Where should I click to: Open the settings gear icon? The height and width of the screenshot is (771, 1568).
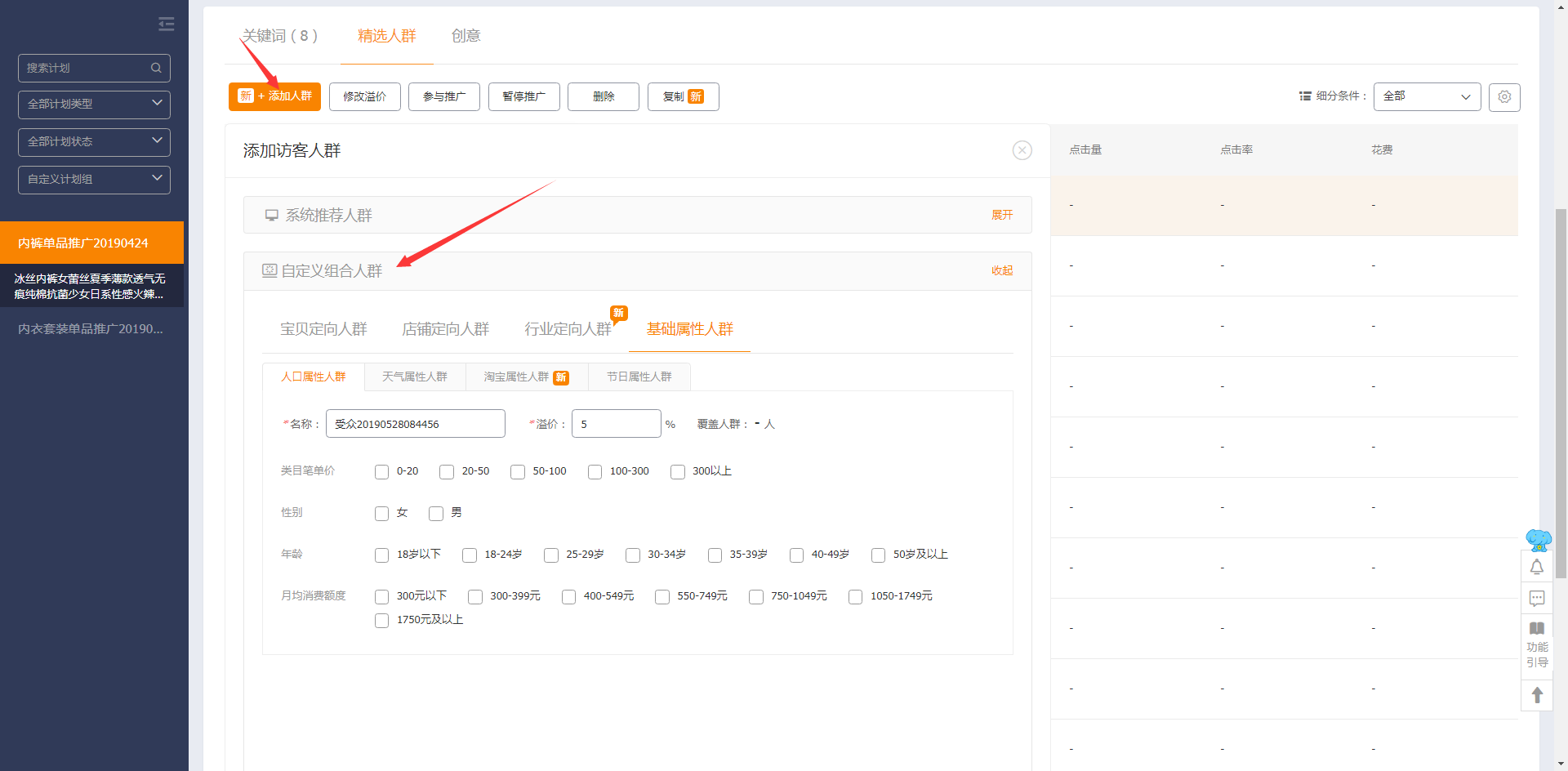[x=1503, y=96]
